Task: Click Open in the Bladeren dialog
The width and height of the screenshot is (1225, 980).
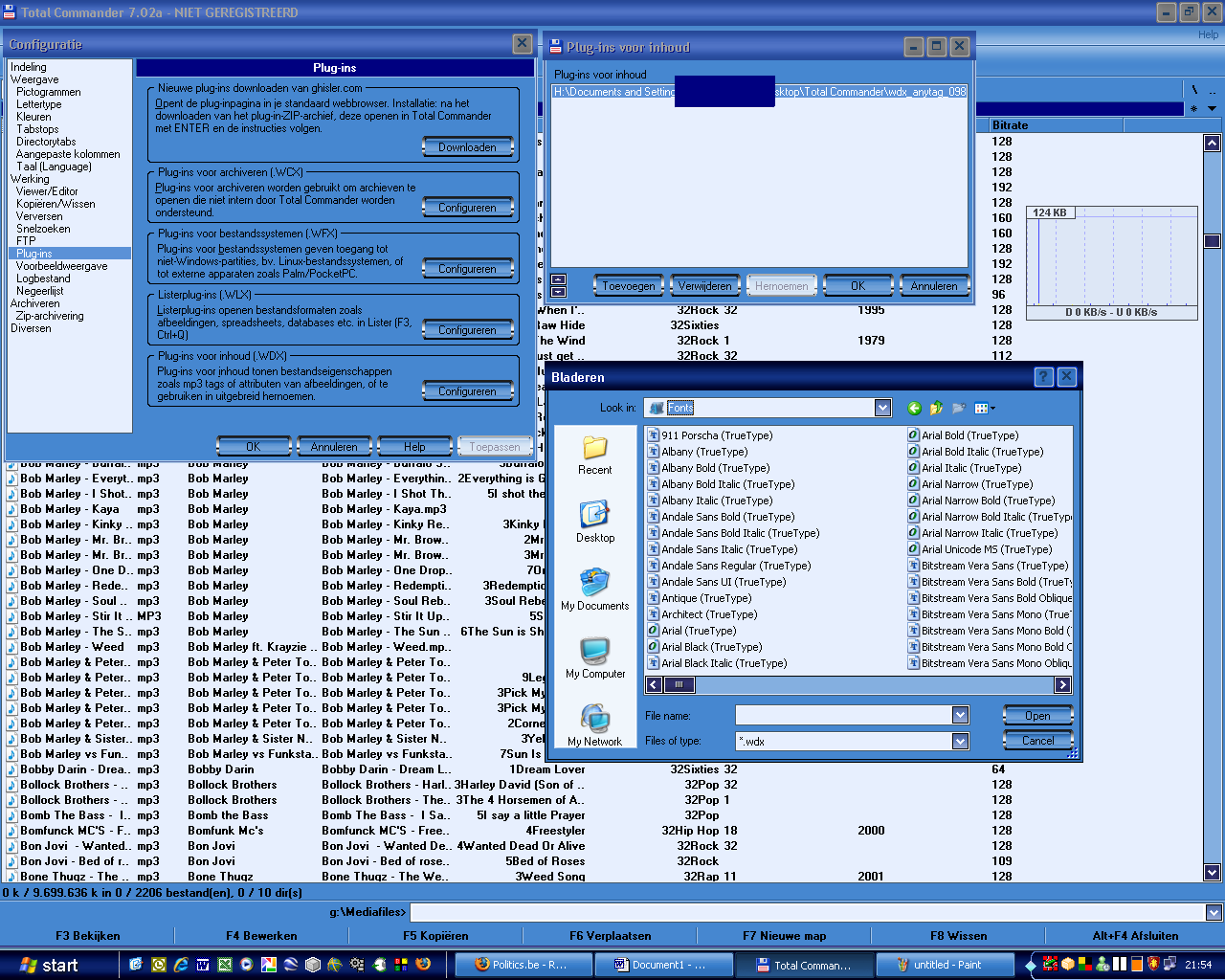Action: [1037, 715]
